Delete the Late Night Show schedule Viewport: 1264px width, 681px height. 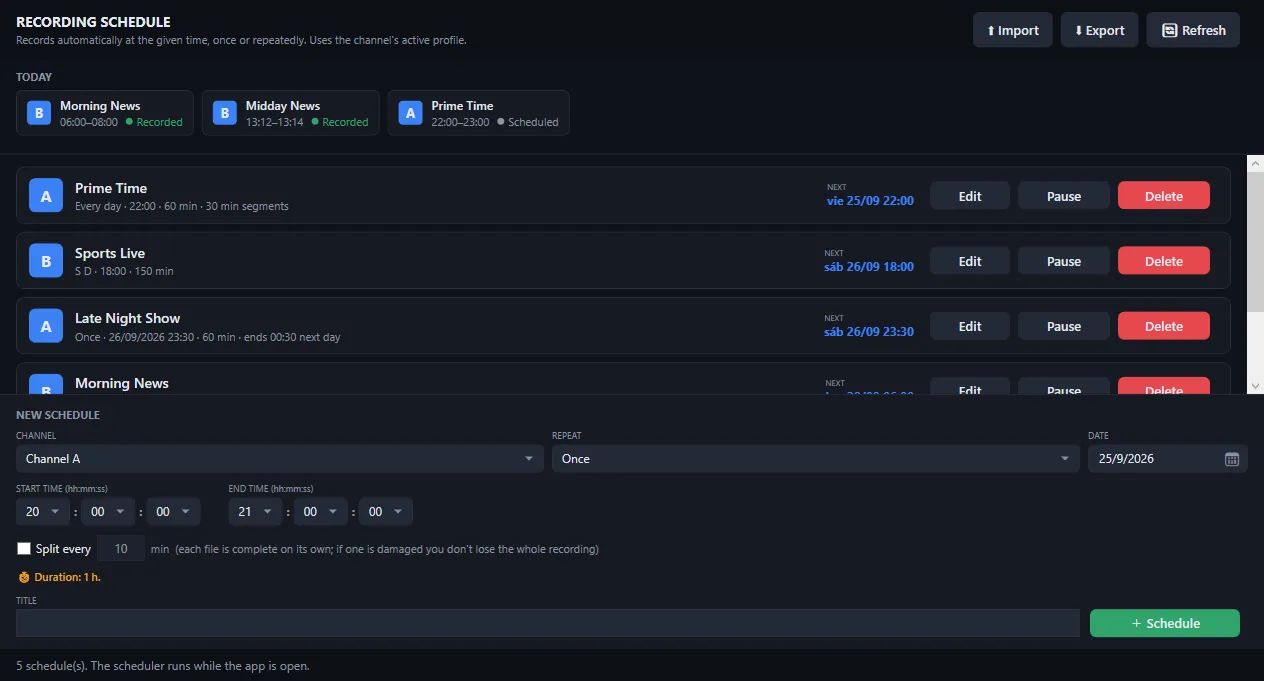[x=1164, y=326]
